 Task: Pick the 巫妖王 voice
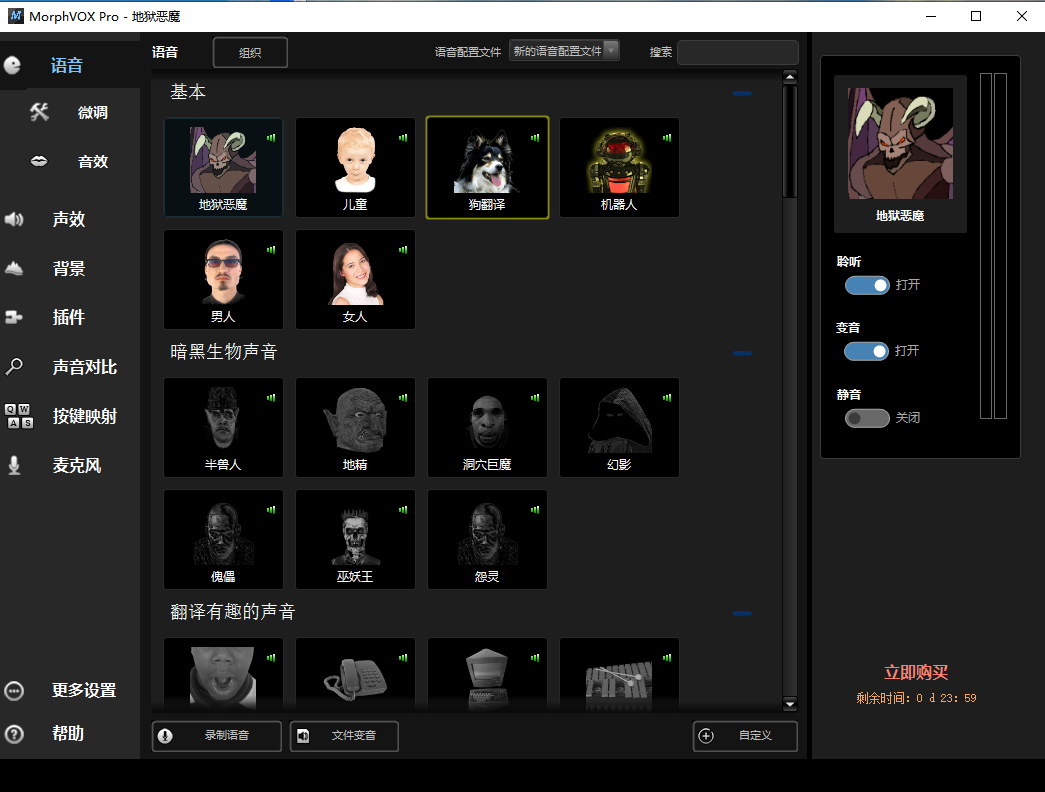coord(355,539)
